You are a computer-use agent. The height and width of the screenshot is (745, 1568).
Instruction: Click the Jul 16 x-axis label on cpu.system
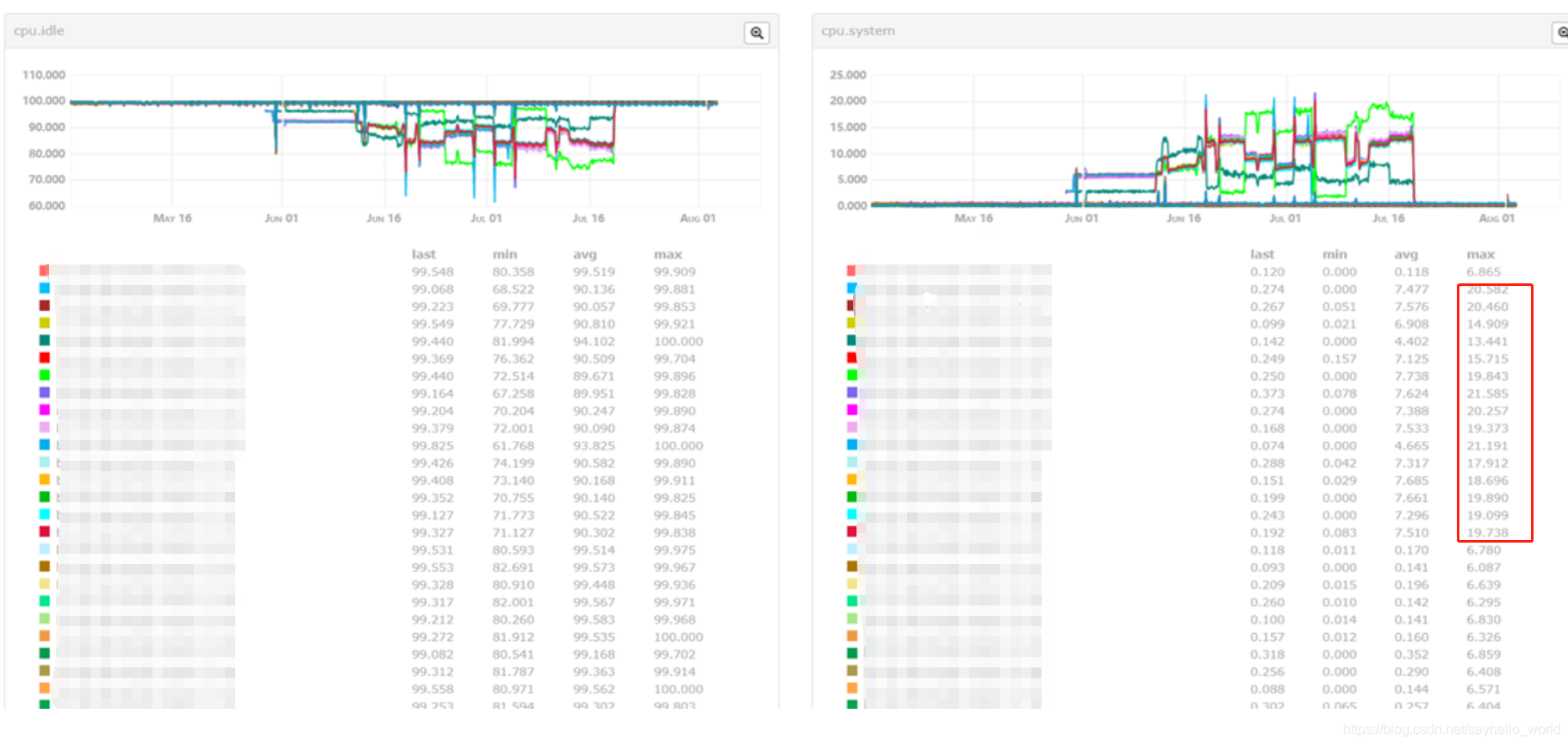(x=1388, y=219)
